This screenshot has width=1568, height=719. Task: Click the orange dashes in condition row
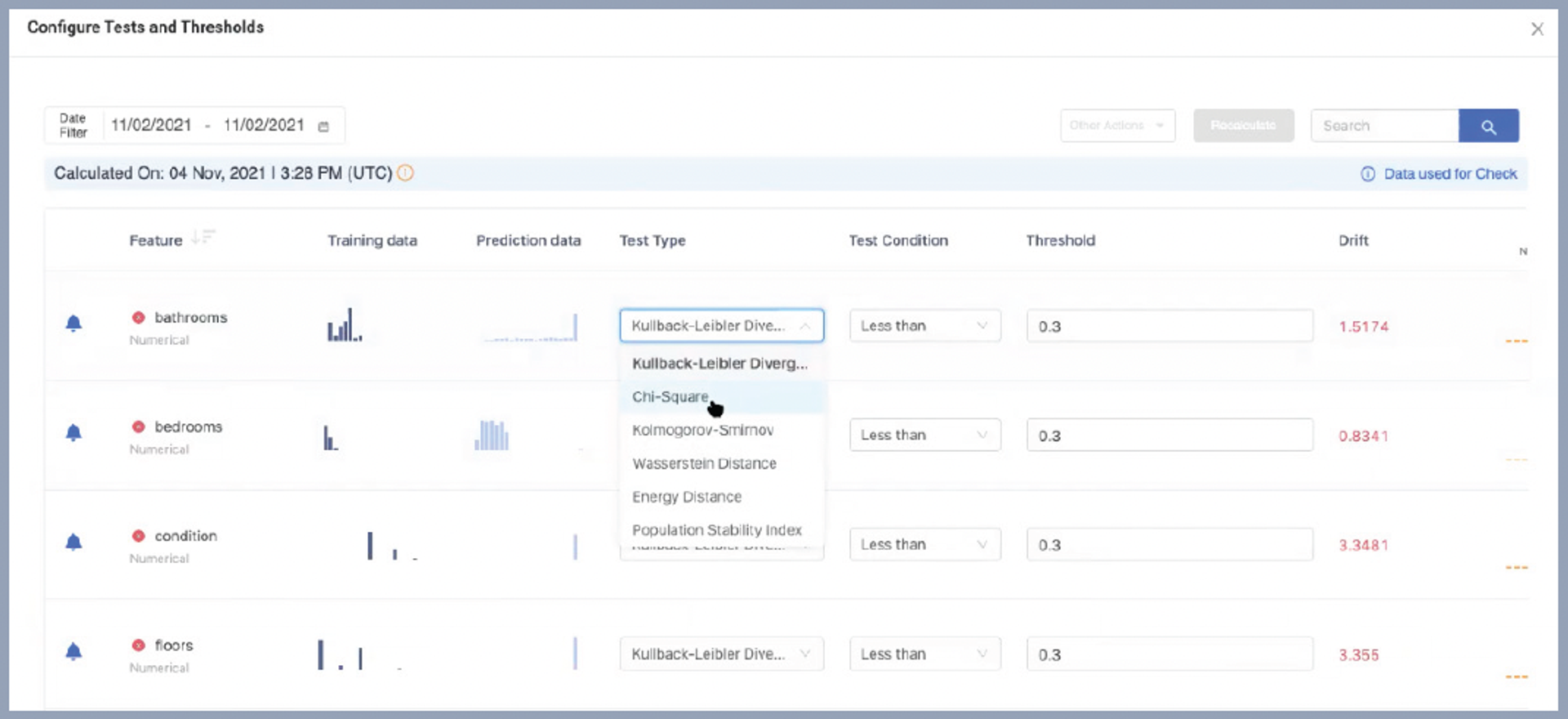pyautogui.click(x=1517, y=567)
